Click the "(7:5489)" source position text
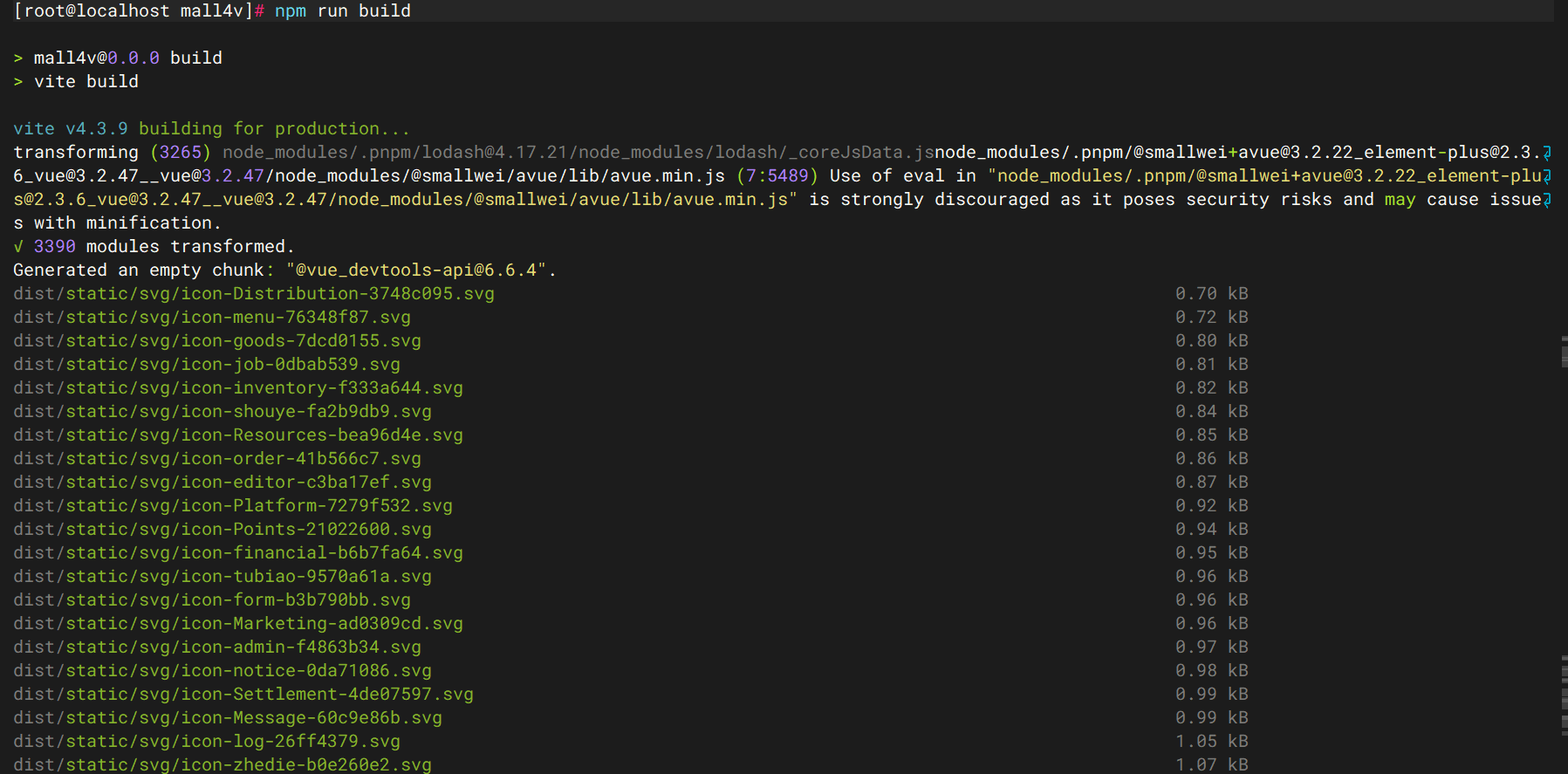 tap(777, 176)
